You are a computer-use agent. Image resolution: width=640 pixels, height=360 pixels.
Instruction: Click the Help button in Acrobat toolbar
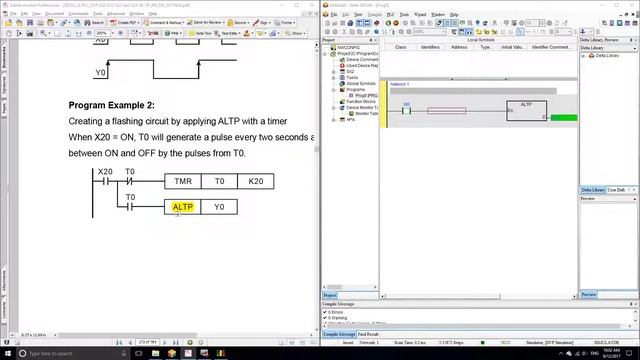pyautogui.click(x=173, y=33)
